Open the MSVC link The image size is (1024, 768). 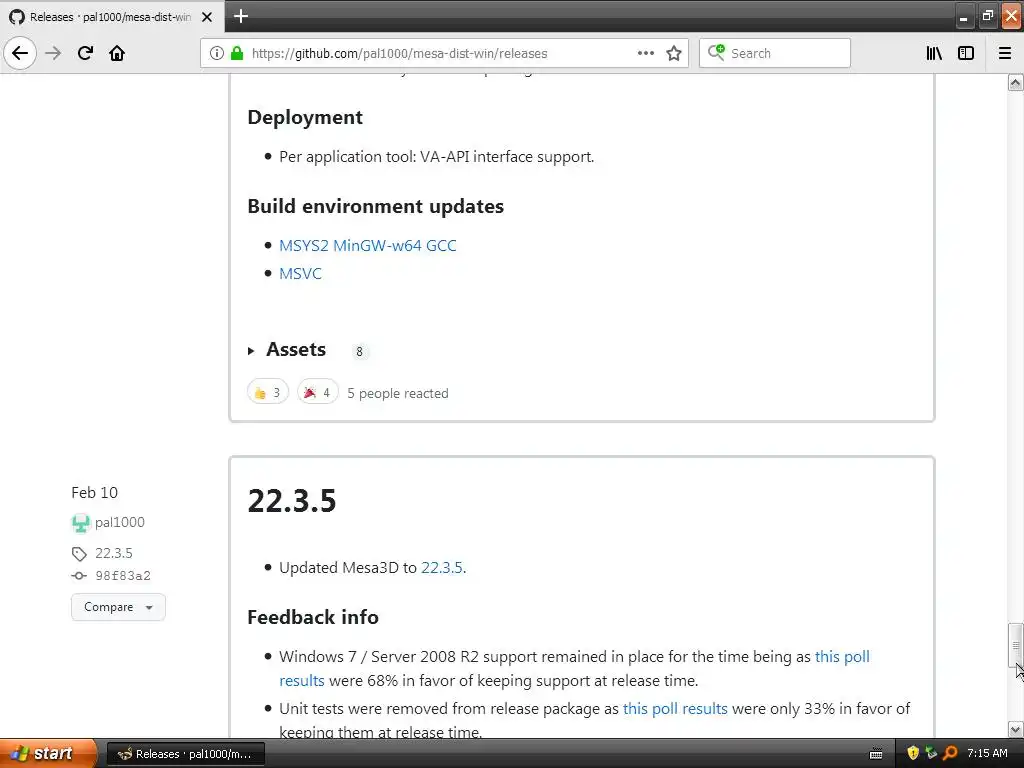click(x=300, y=274)
